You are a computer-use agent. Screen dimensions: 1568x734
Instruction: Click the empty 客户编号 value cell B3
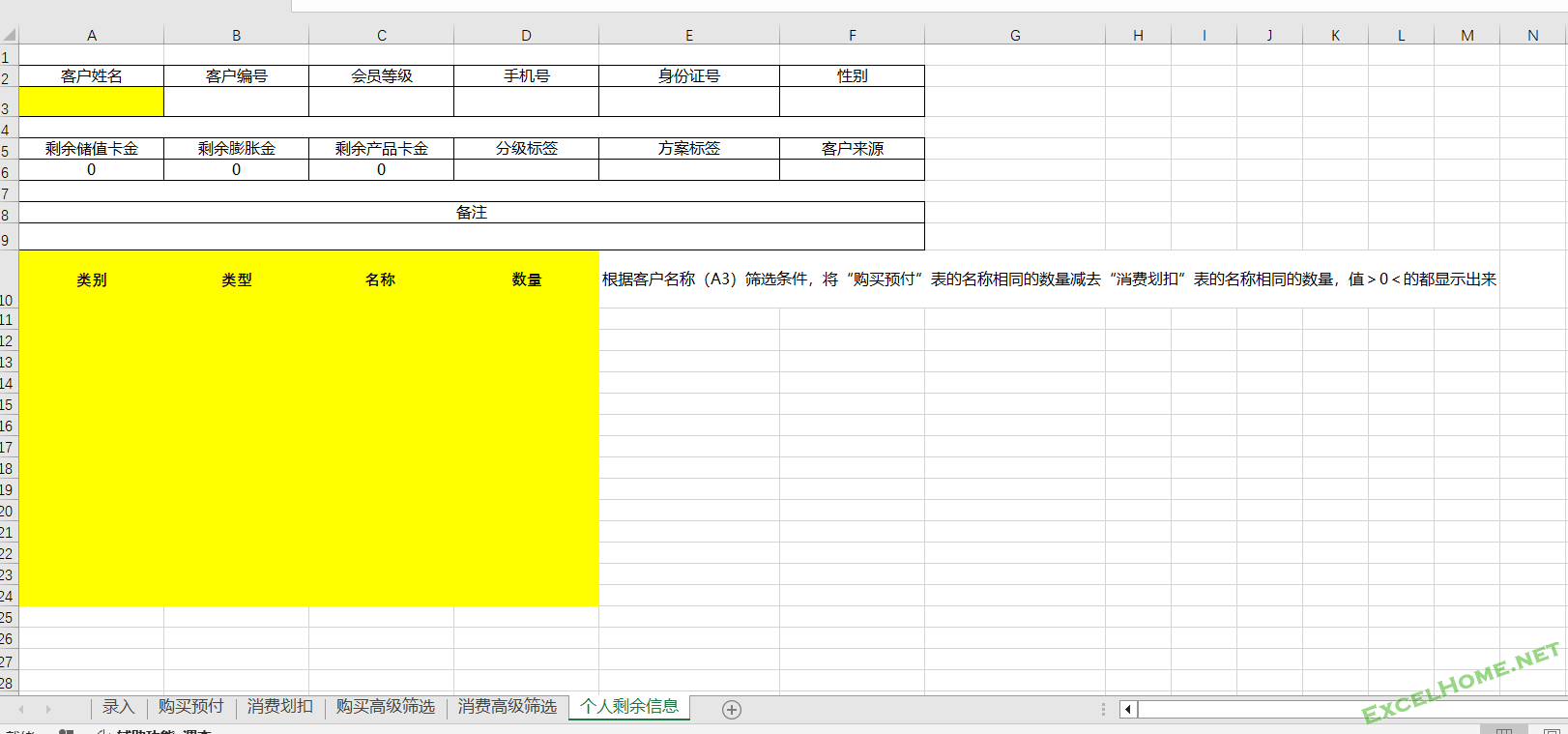point(237,102)
